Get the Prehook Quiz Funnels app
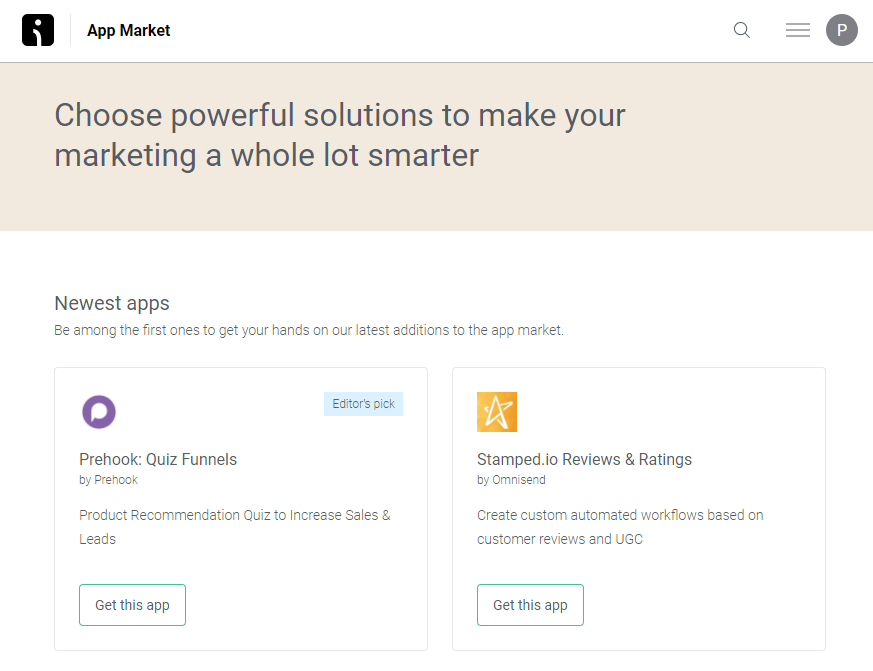The image size is (873, 671). tap(133, 605)
